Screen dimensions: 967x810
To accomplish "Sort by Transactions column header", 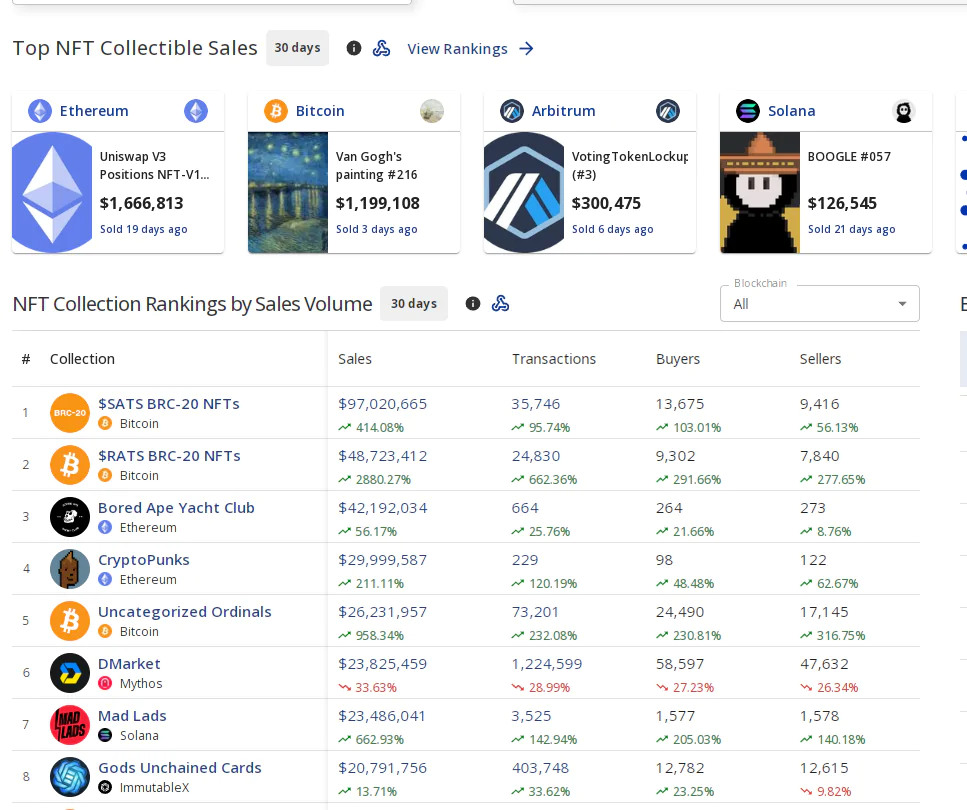I will tap(554, 359).
